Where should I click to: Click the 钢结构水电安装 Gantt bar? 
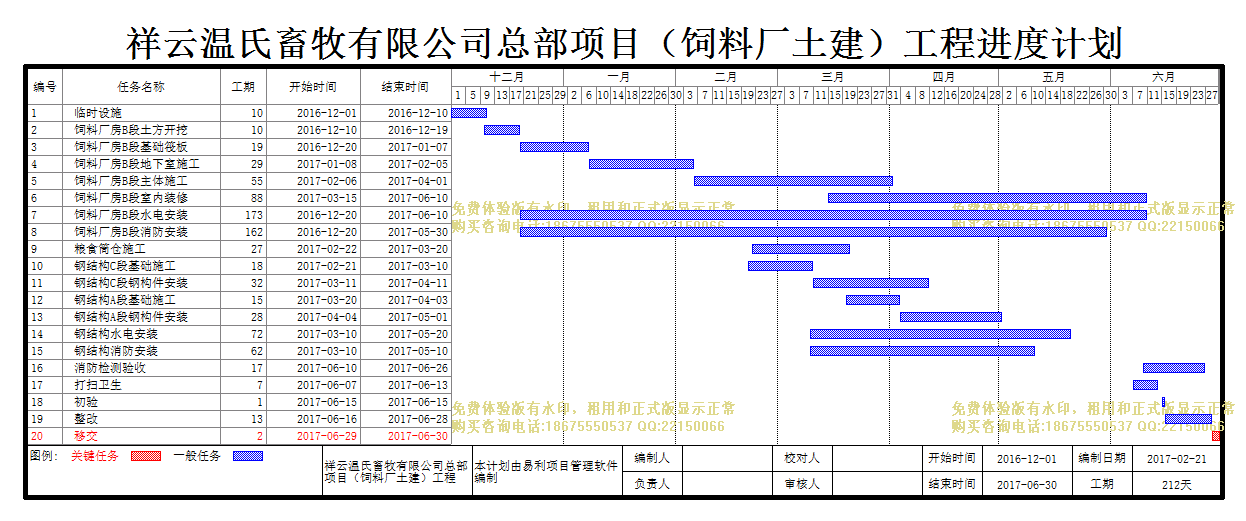(x=940, y=334)
